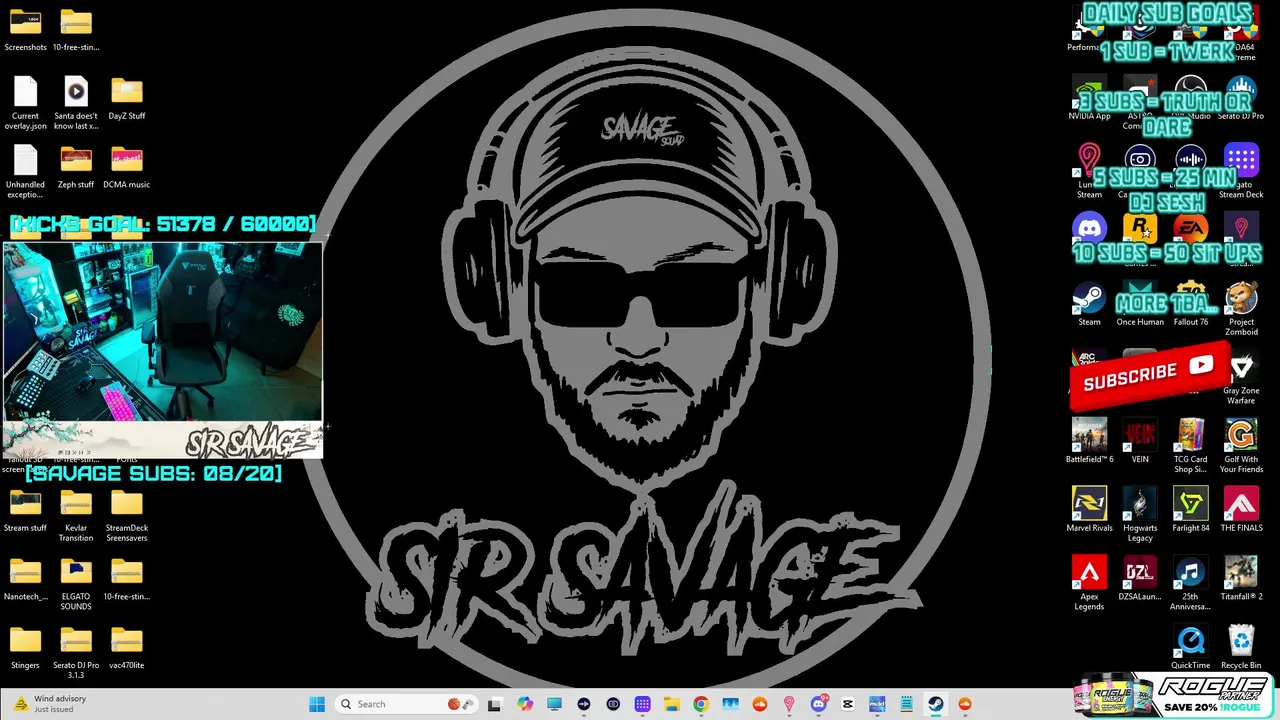Image resolution: width=1280 pixels, height=720 pixels.
Task: Select the Serato DJ Pro 3.1.3 folder
Action: [76, 653]
